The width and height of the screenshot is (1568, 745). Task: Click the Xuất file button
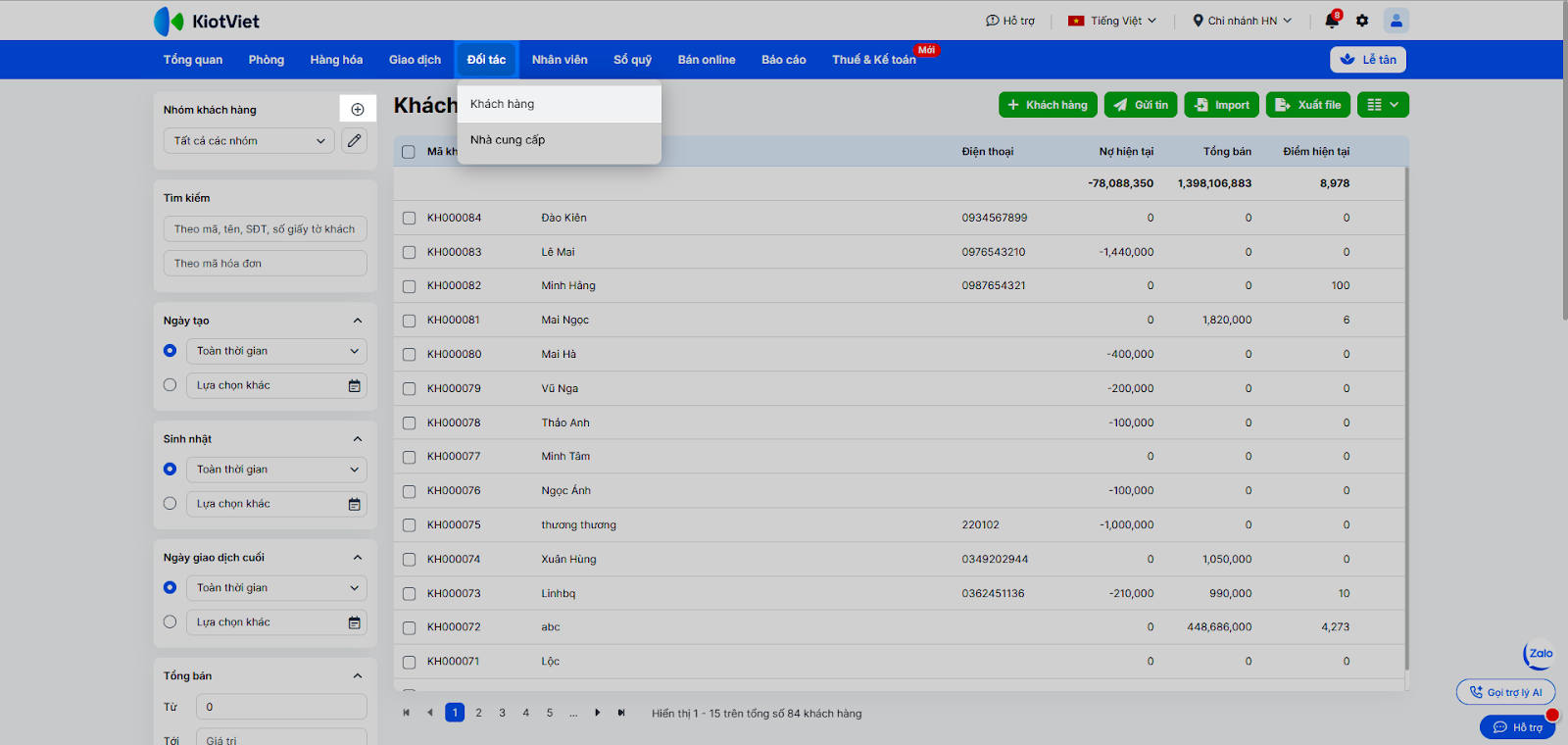(1308, 105)
